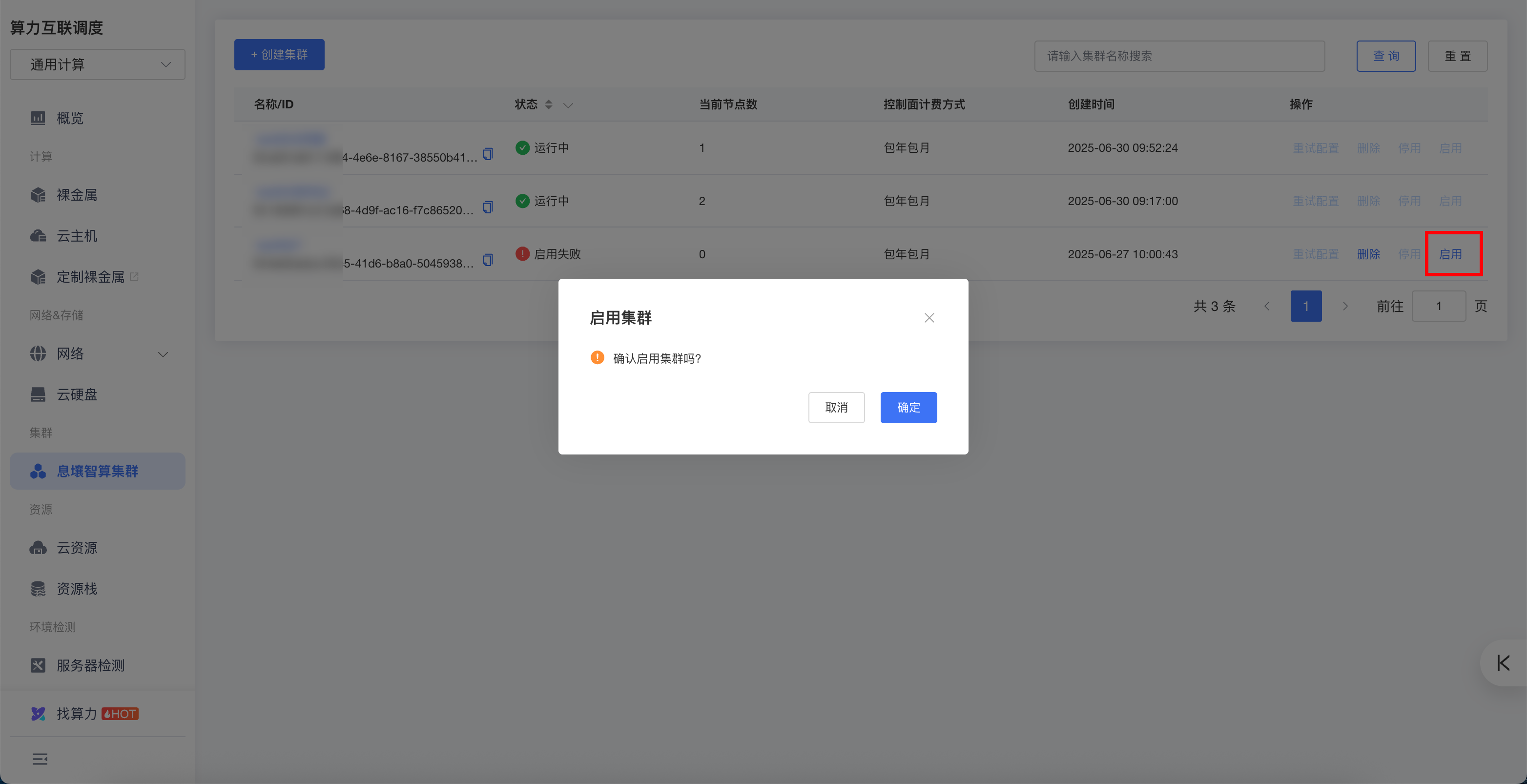This screenshot has height=784, width=1527.
Task: Click the green 运行中 icon, 09:52:24 row
Action: point(522,147)
